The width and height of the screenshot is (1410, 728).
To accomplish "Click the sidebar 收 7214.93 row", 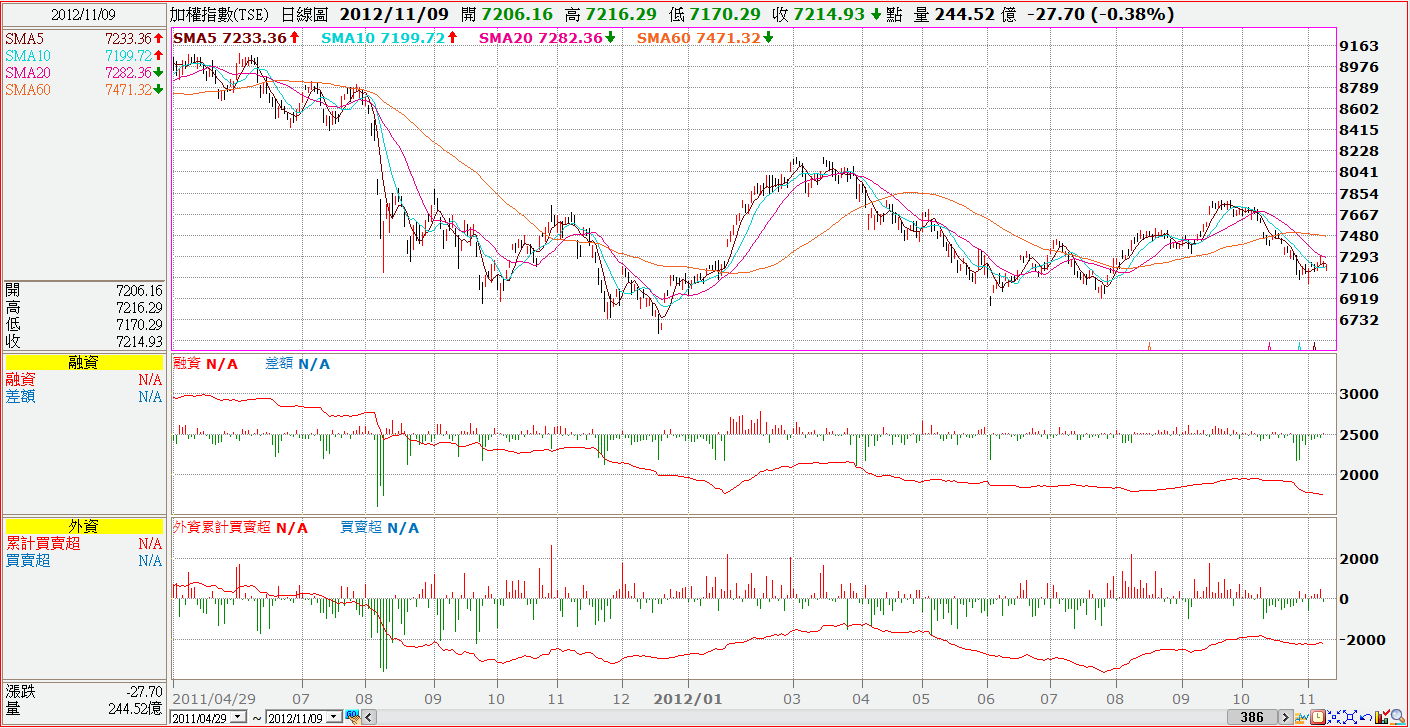I will tap(83, 341).
